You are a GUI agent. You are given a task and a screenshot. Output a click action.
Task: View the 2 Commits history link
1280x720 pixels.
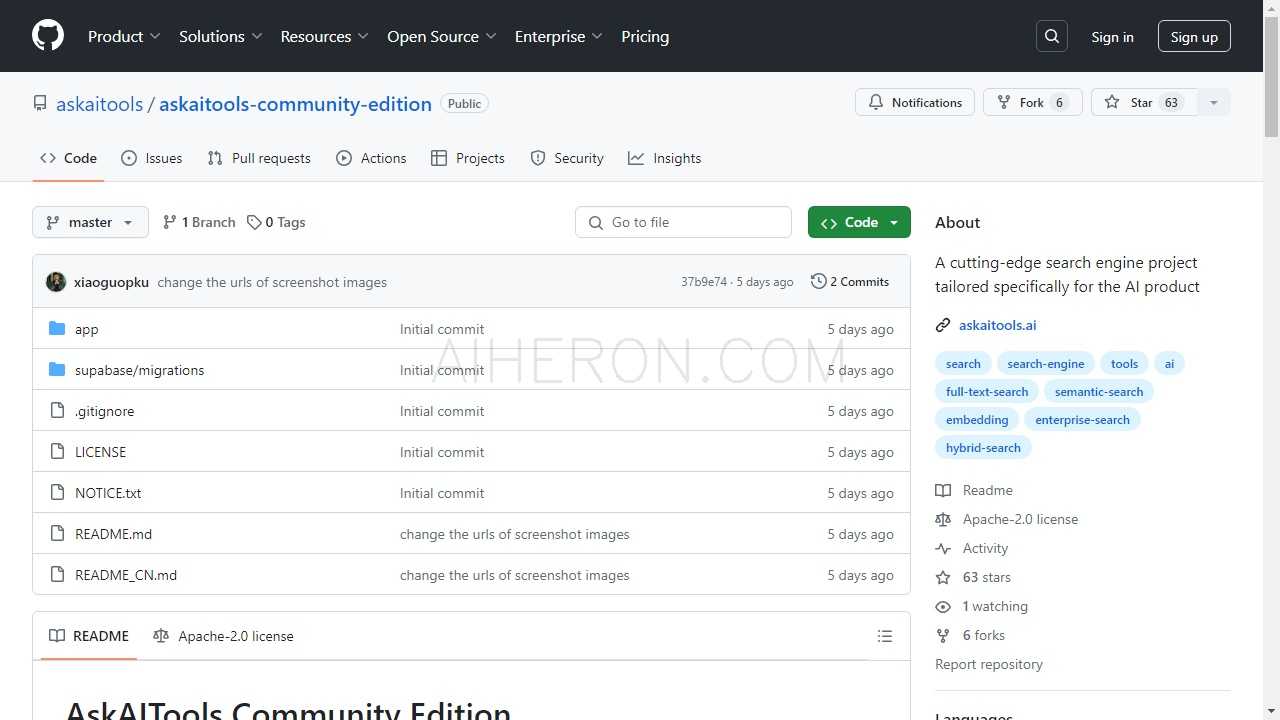coord(850,282)
